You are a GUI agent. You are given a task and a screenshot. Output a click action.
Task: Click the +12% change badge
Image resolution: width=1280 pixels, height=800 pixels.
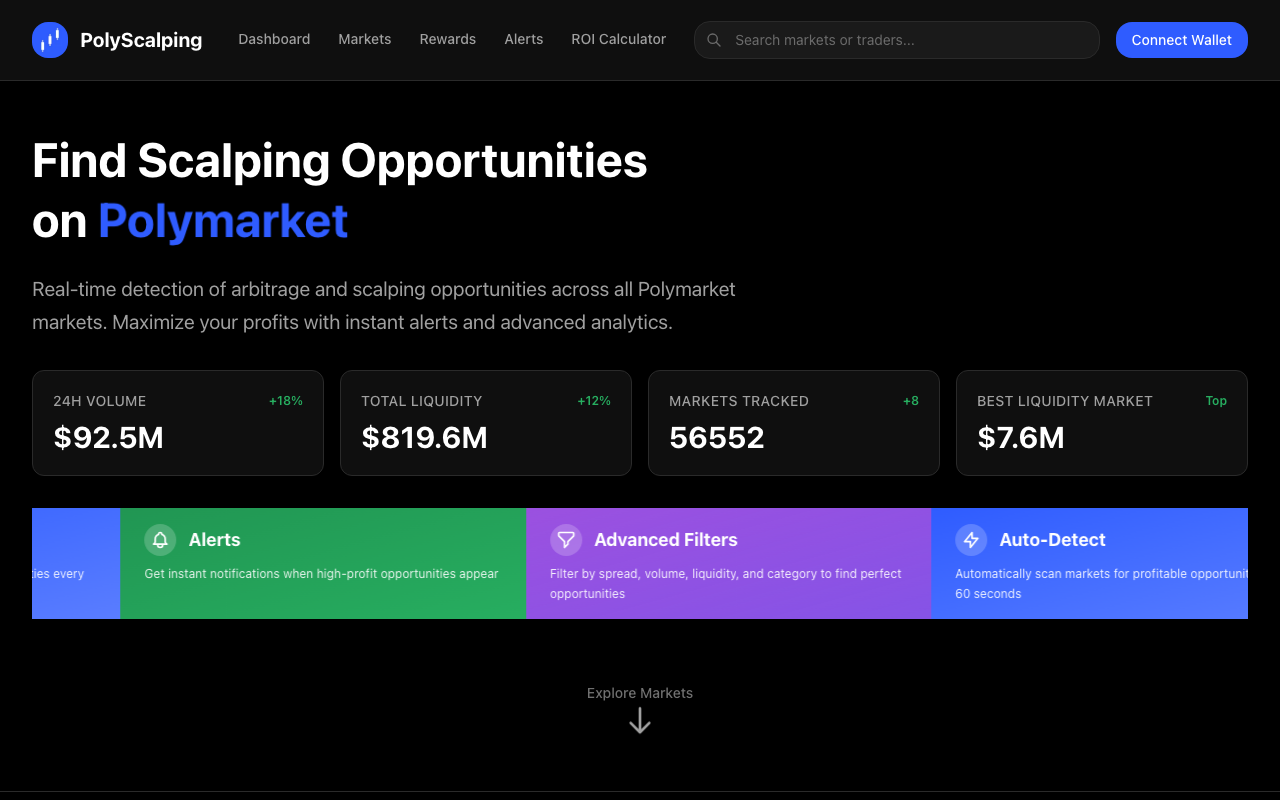[x=594, y=401]
